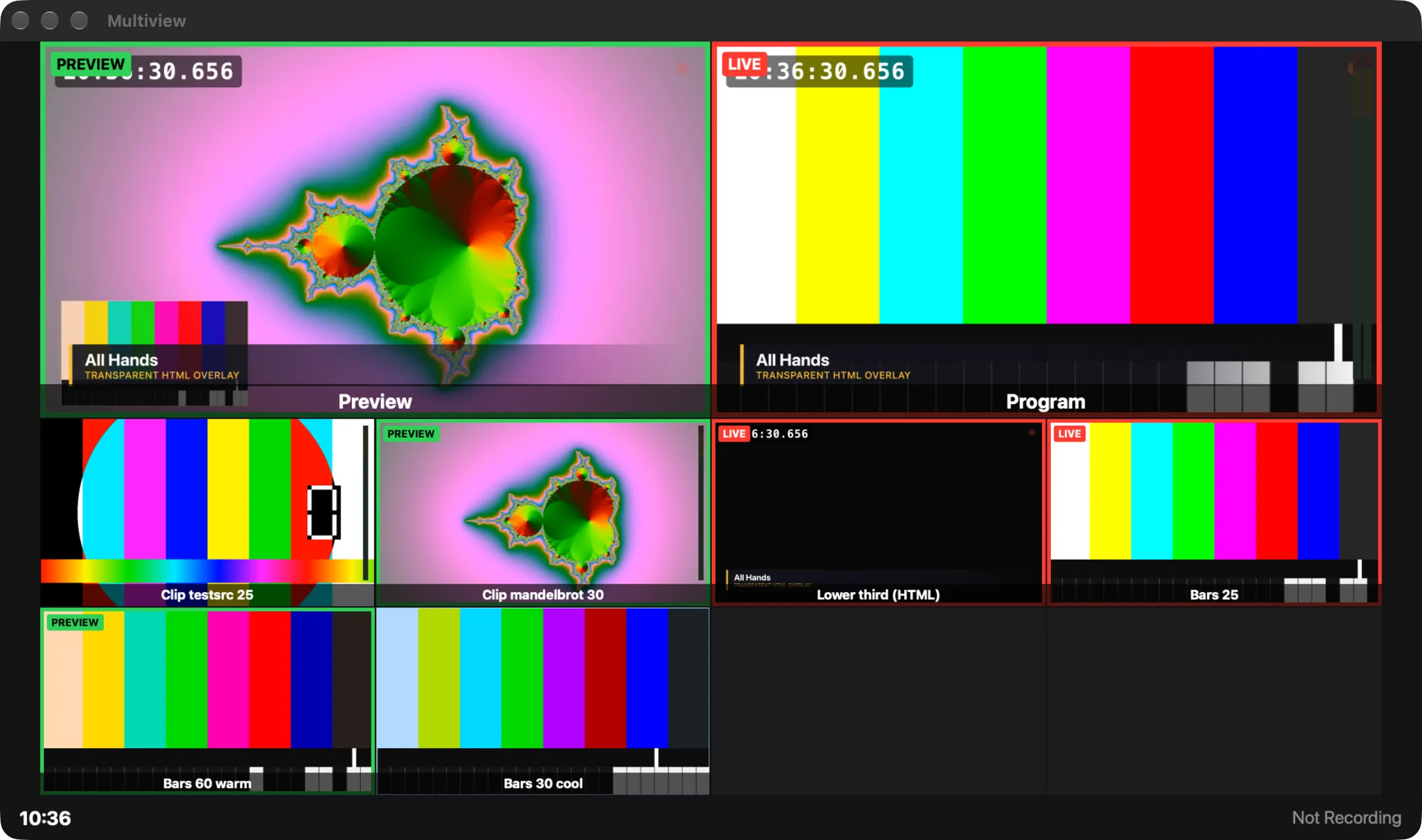
Task: Click the 'Preview' label text
Action: [375, 402]
